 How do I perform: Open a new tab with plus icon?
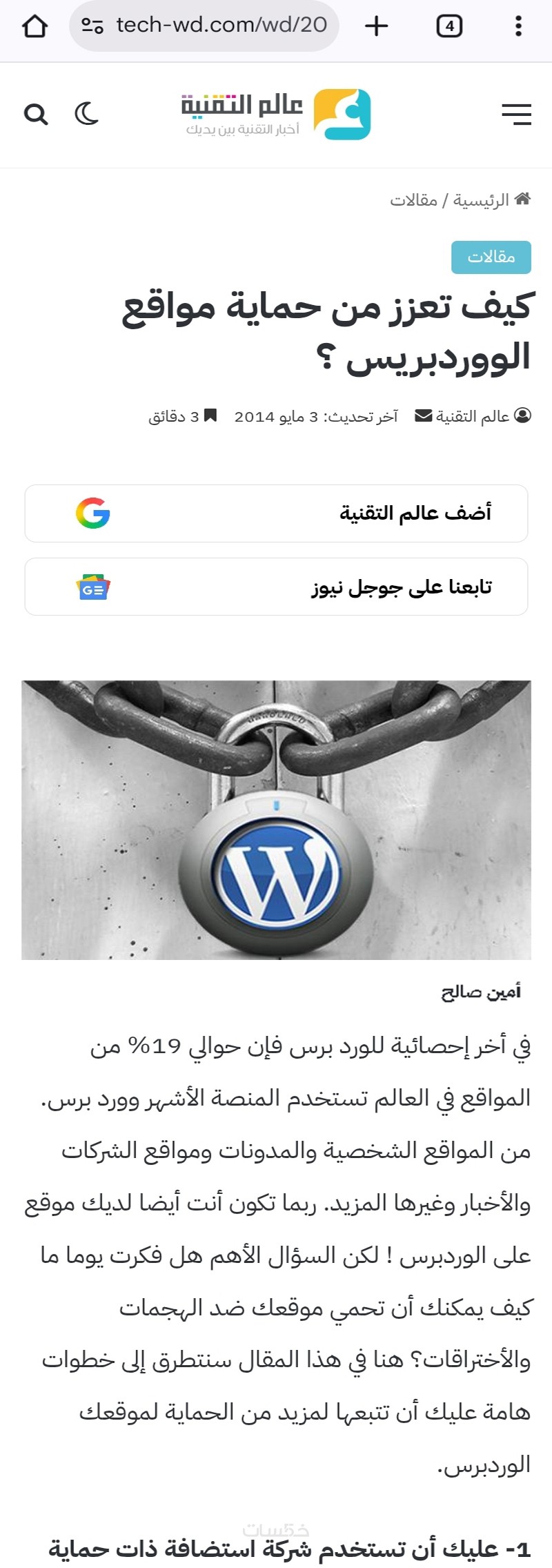click(376, 26)
